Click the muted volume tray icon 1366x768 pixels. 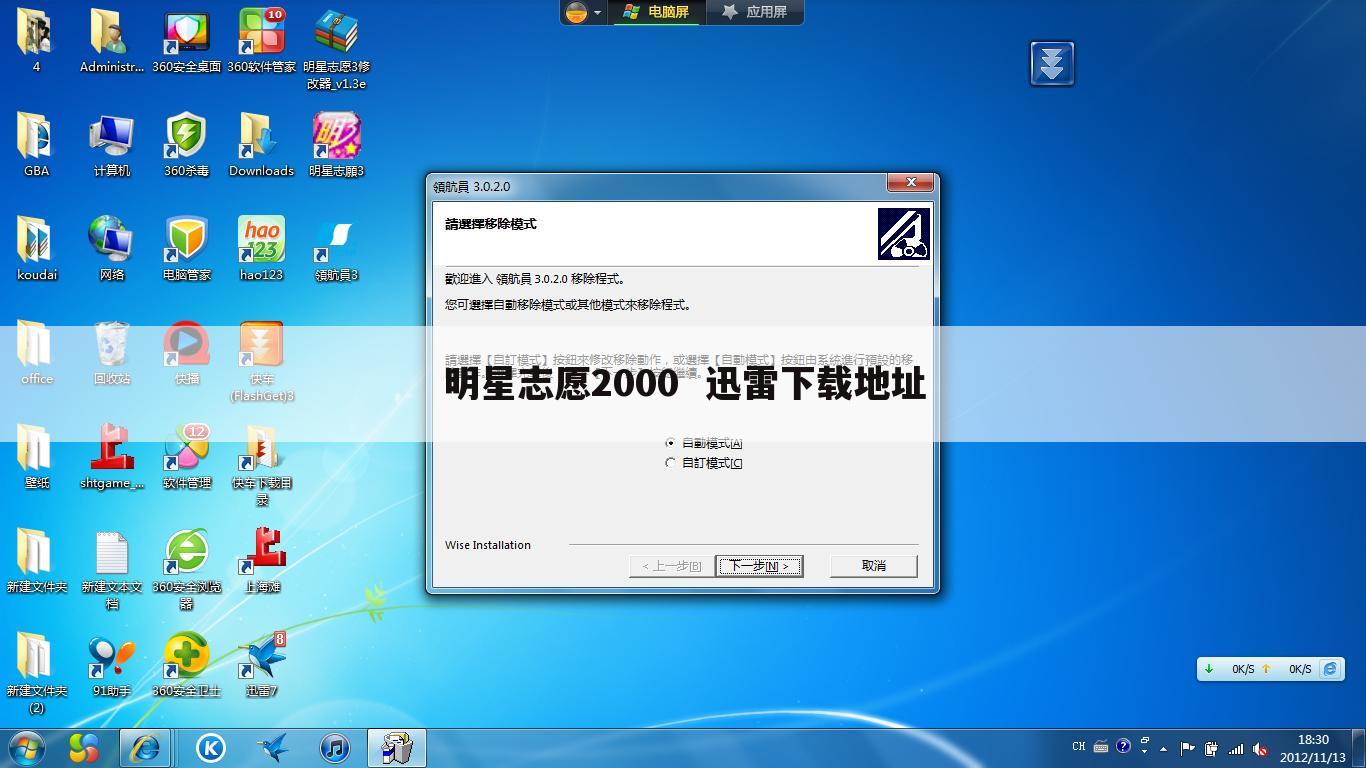click(1260, 748)
